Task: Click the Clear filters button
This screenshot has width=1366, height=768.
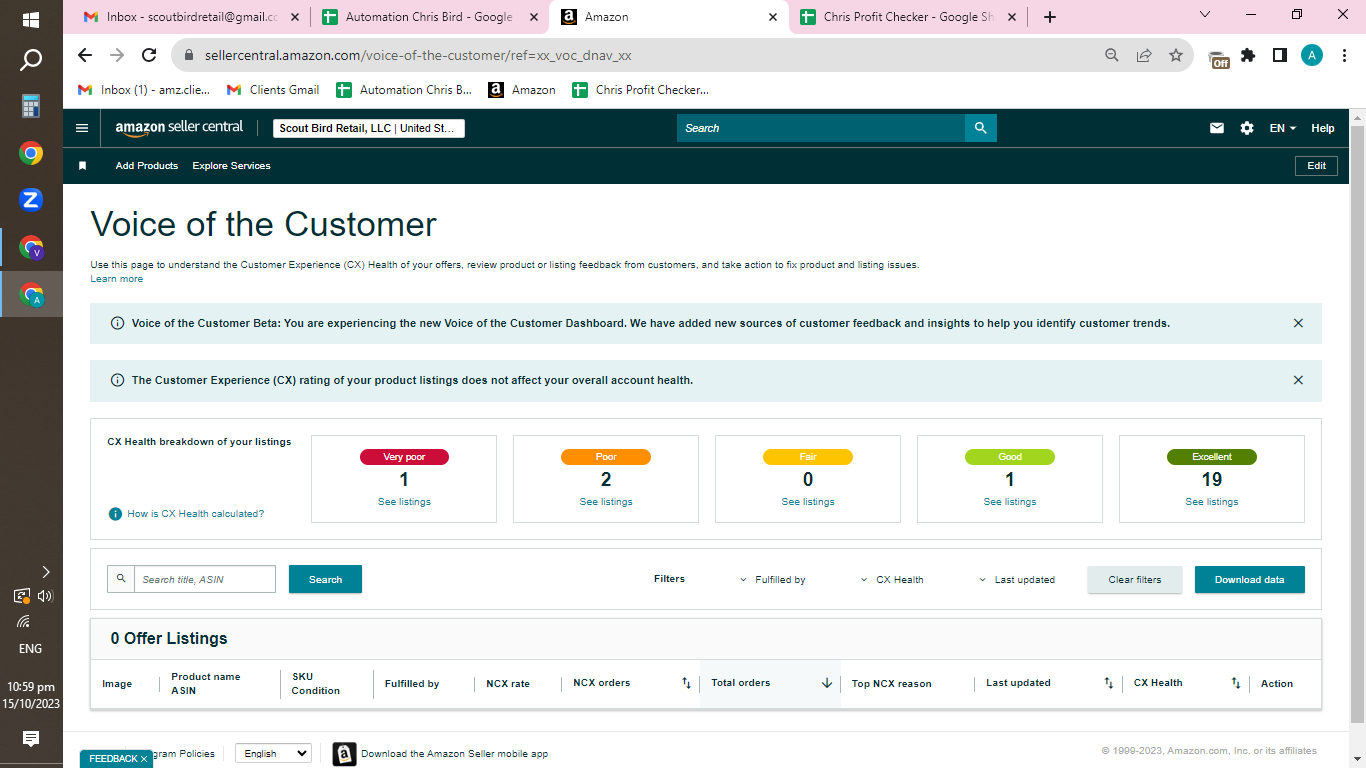Action: (1135, 580)
